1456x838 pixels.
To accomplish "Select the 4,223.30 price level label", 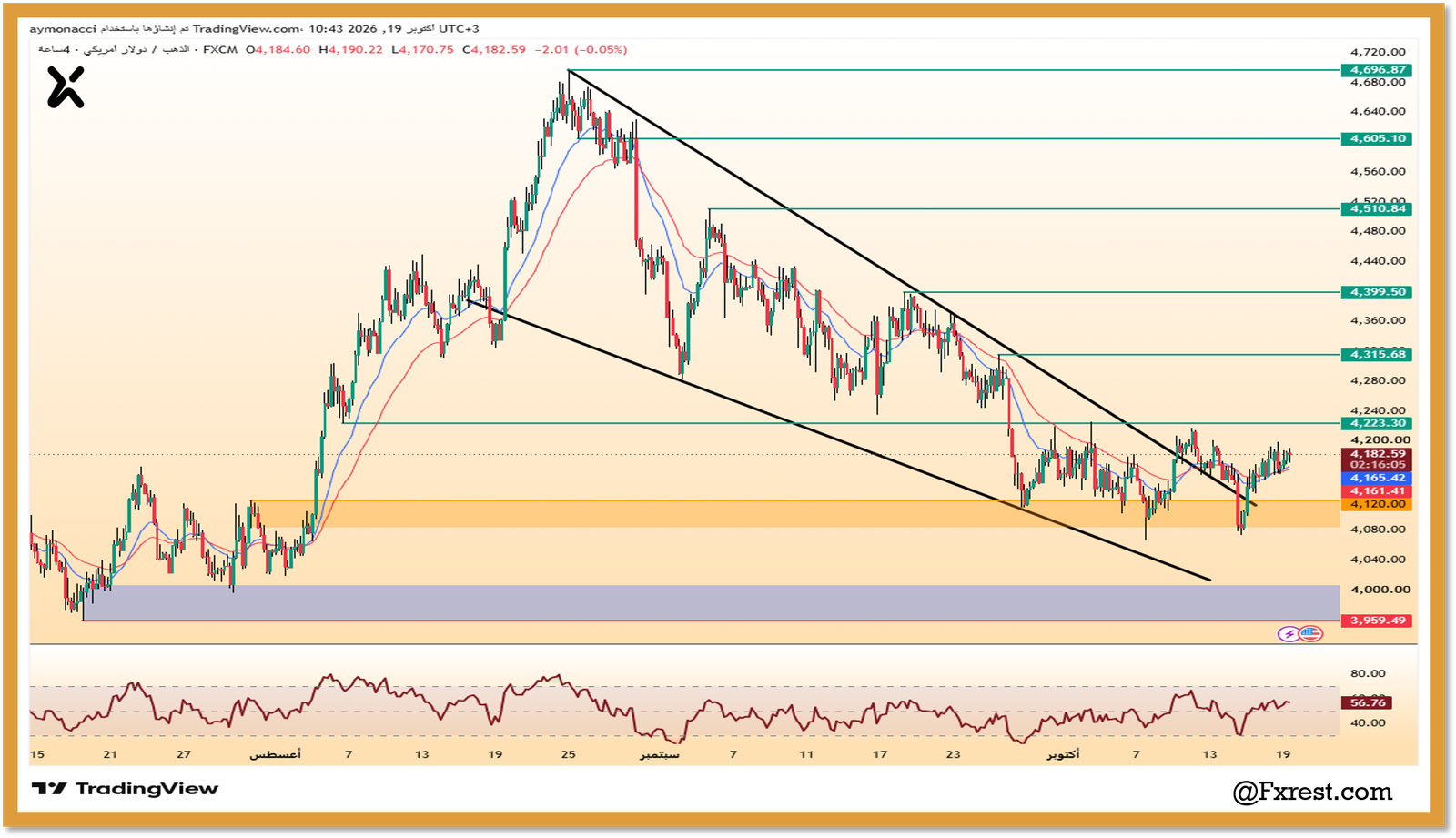I will click(x=1376, y=423).
